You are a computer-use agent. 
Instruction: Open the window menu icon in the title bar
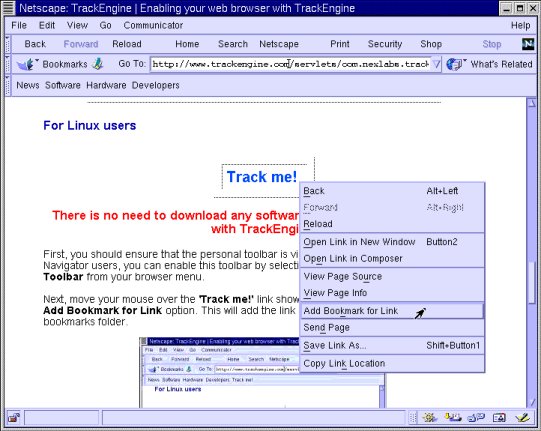pos(9,8)
